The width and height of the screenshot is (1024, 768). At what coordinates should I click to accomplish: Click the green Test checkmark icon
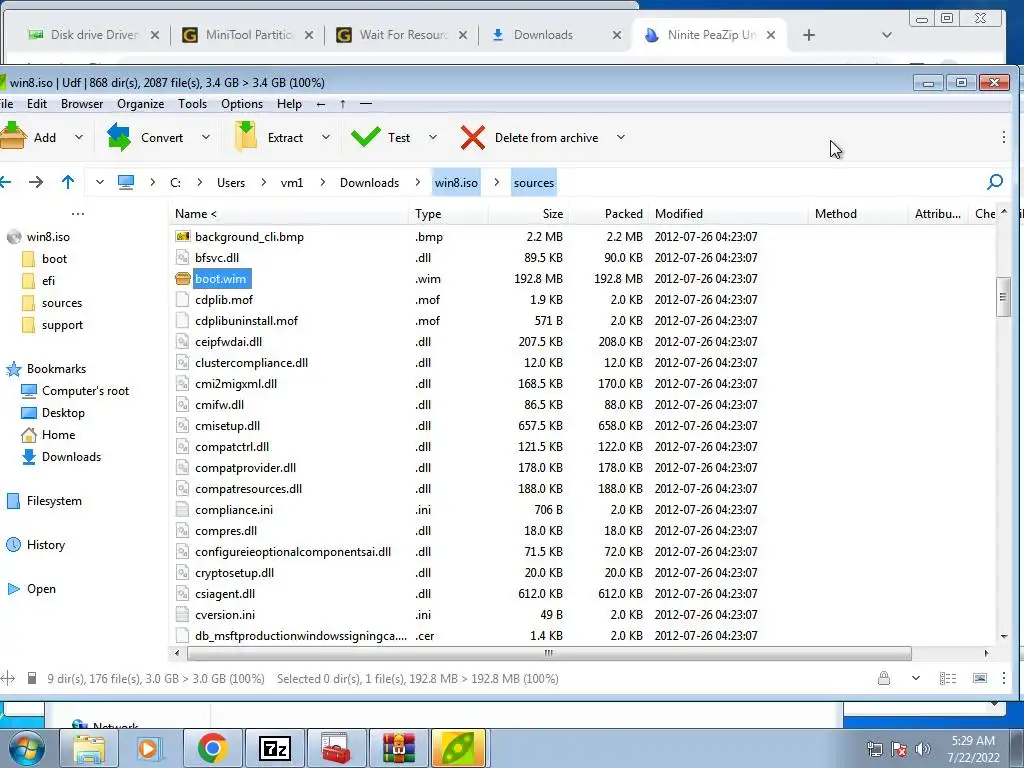coord(365,137)
